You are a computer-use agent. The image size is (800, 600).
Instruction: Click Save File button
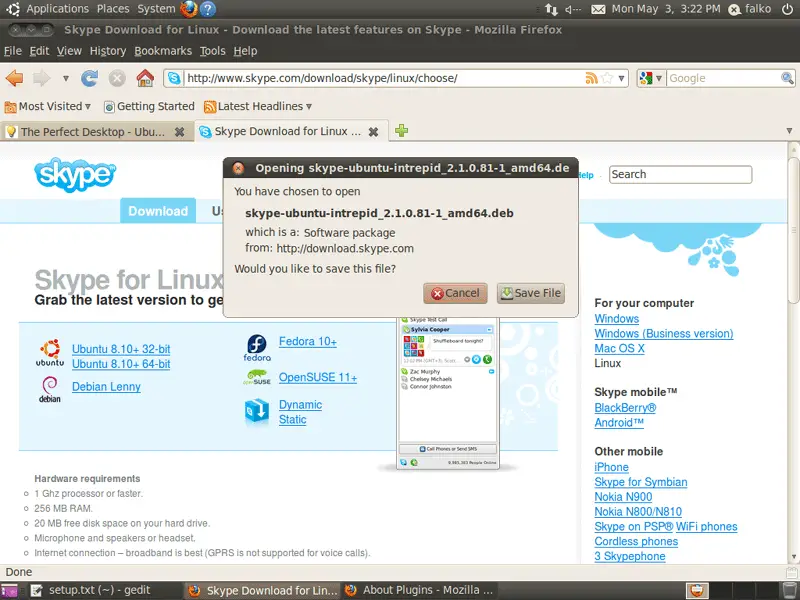(x=531, y=293)
